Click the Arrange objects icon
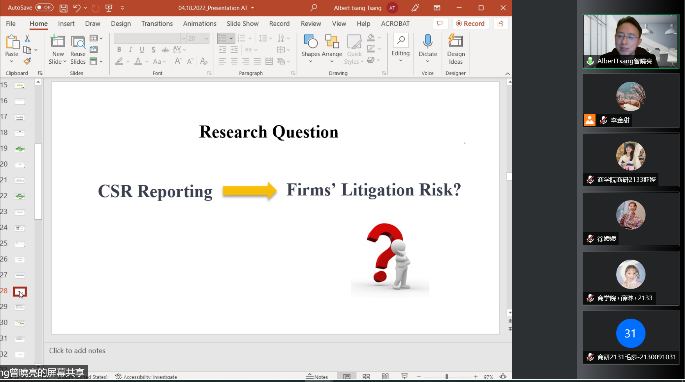 click(332, 42)
